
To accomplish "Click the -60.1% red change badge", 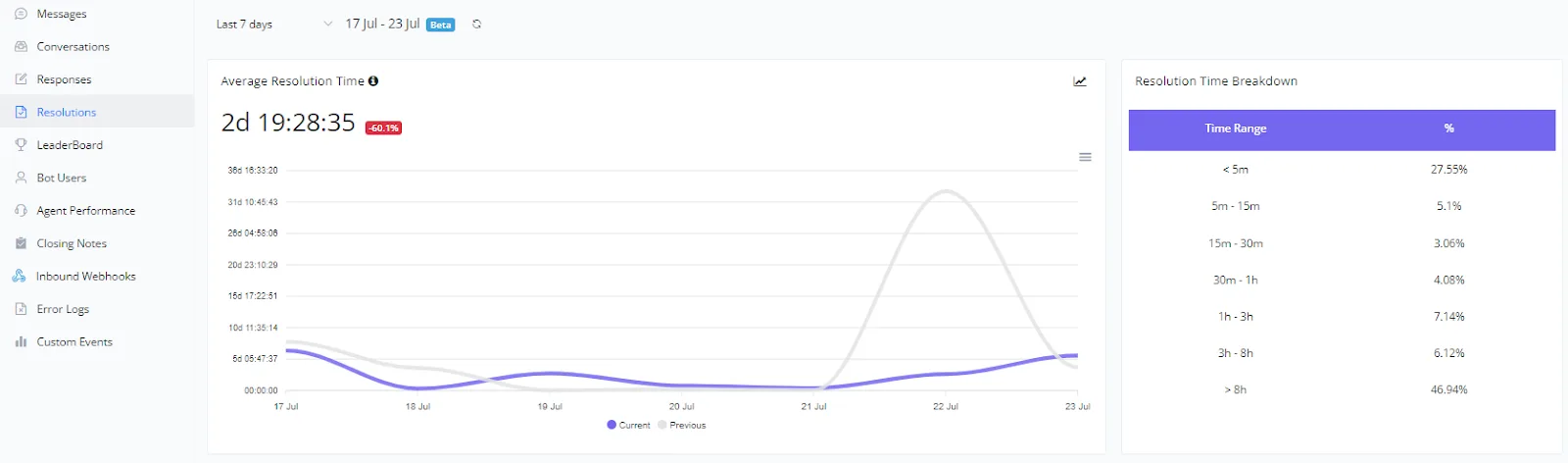I will coord(383,128).
